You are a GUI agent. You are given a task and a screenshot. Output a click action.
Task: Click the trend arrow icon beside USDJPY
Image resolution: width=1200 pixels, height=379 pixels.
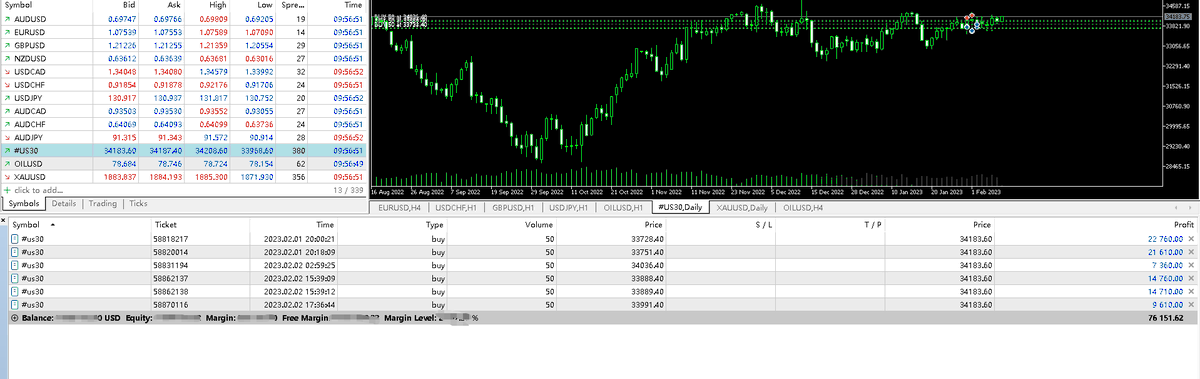7,97
